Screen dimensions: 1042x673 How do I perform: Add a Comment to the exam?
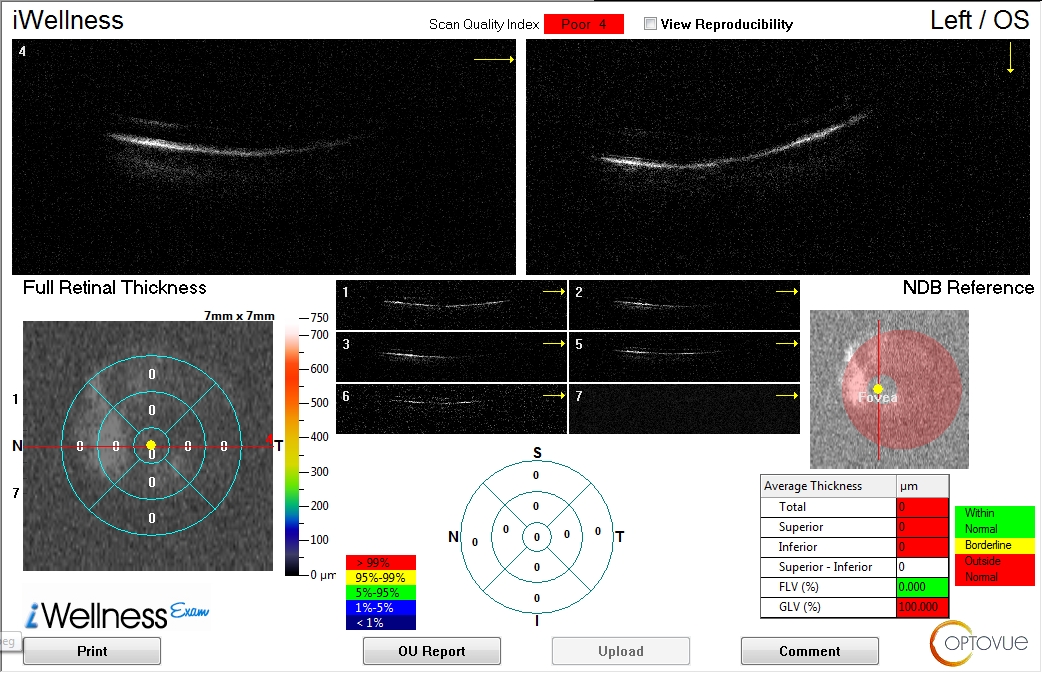[x=809, y=651]
